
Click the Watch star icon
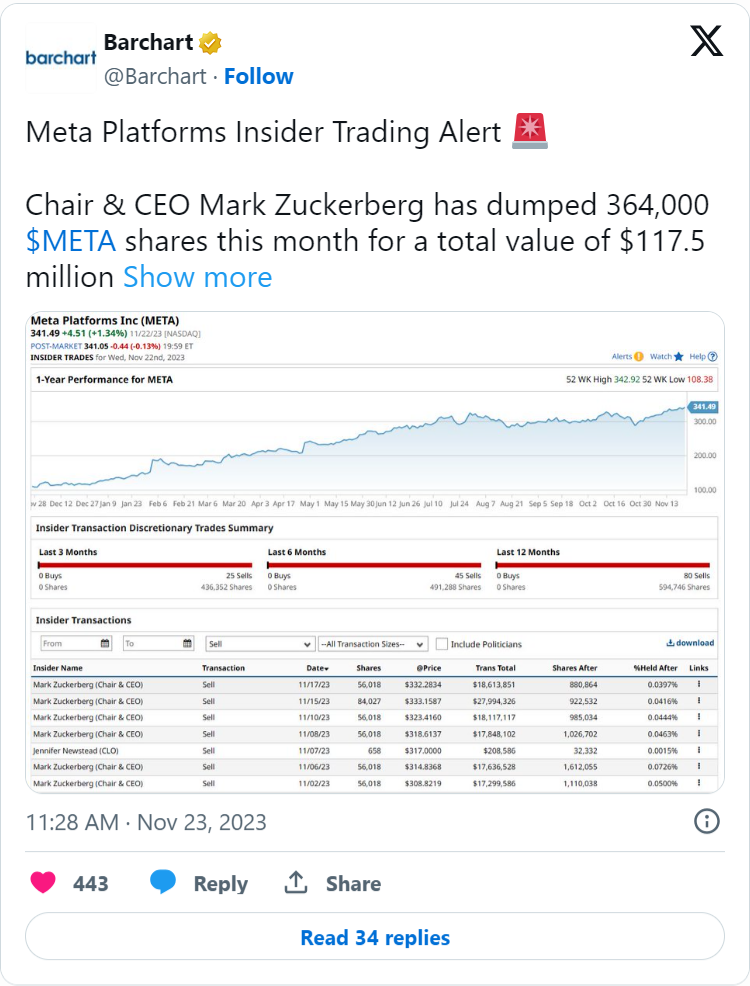tap(679, 357)
